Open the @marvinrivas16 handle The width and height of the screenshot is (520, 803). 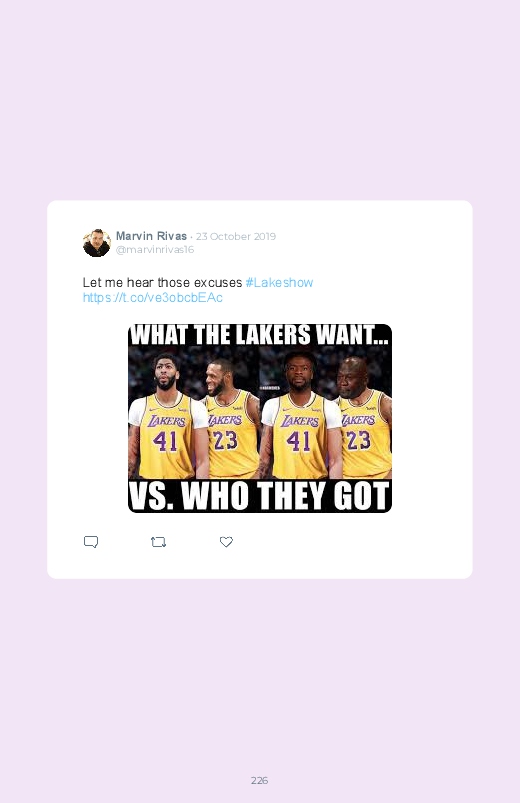point(155,249)
